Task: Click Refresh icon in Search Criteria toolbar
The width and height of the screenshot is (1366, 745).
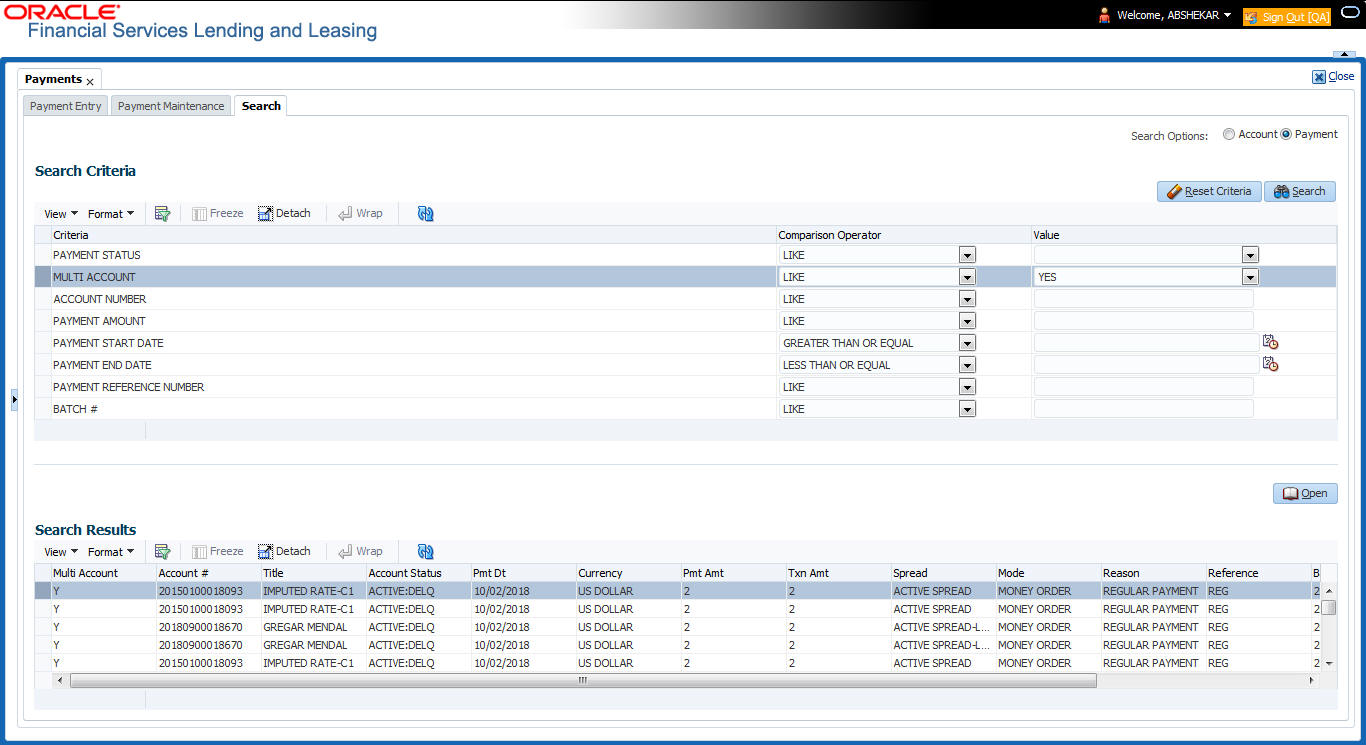Action: [x=425, y=213]
